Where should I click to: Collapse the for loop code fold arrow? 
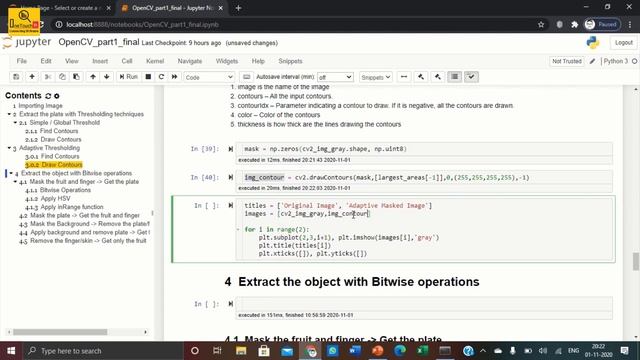click(238, 229)
